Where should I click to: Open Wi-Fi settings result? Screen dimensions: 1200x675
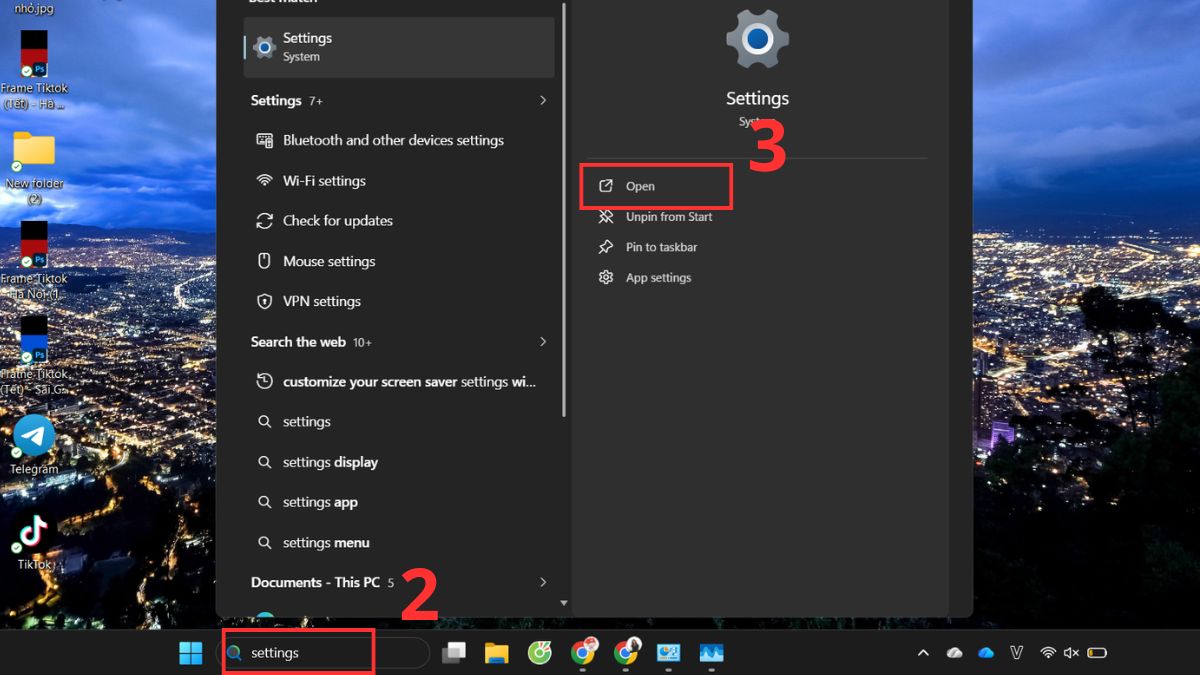pos(311,181)
